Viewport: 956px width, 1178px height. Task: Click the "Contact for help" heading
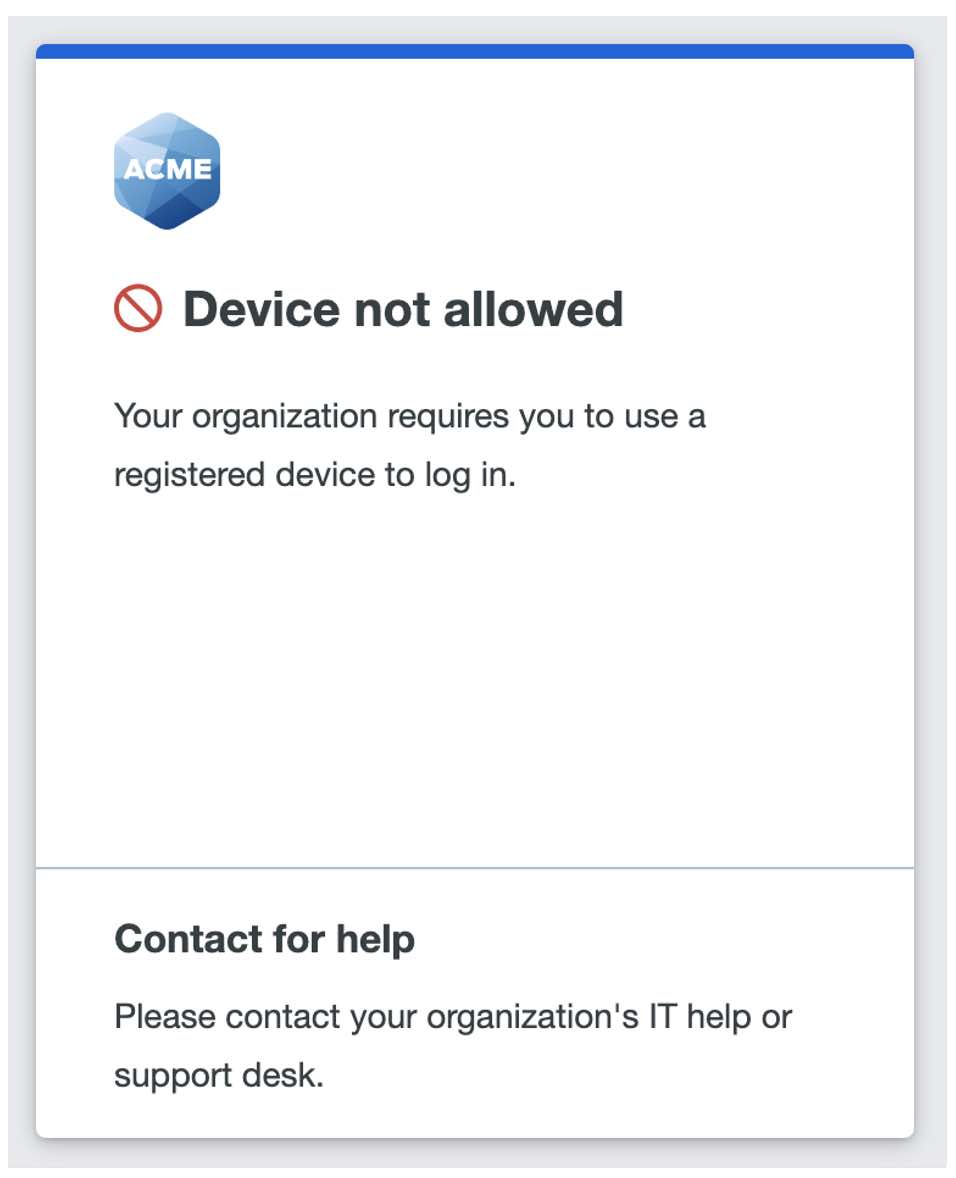264,939
